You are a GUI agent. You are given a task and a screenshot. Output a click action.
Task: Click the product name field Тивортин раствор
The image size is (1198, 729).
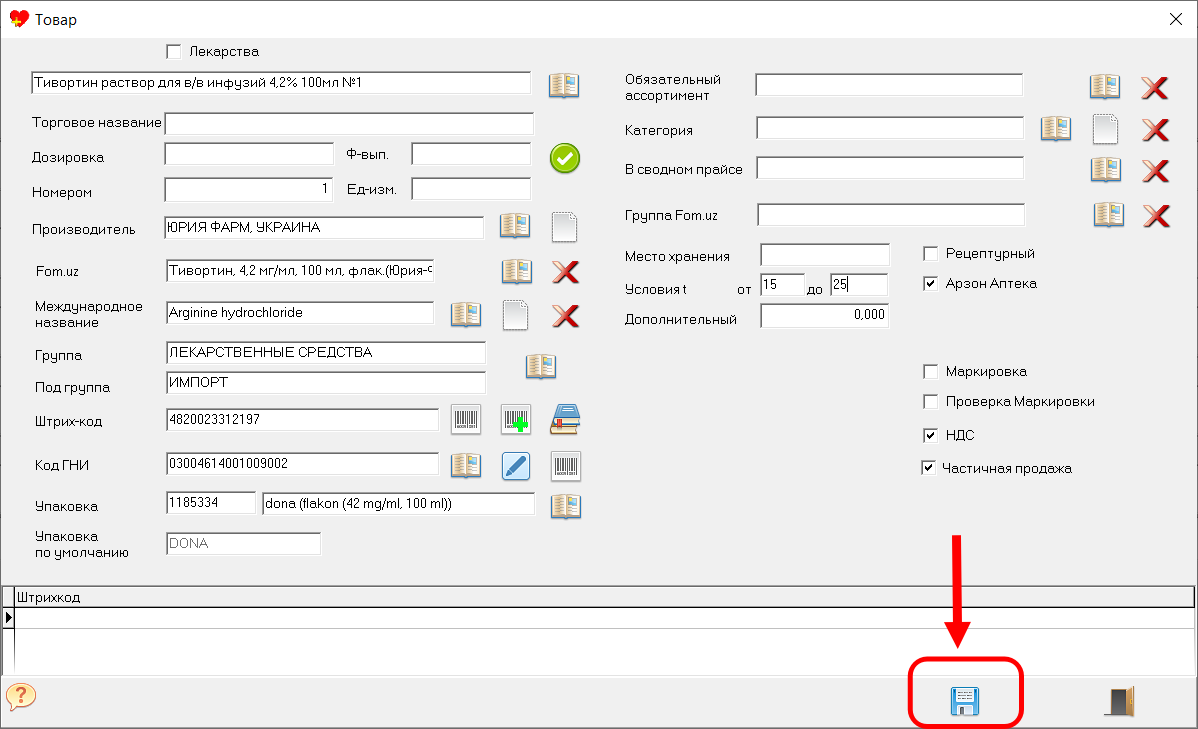coord(281,83)
